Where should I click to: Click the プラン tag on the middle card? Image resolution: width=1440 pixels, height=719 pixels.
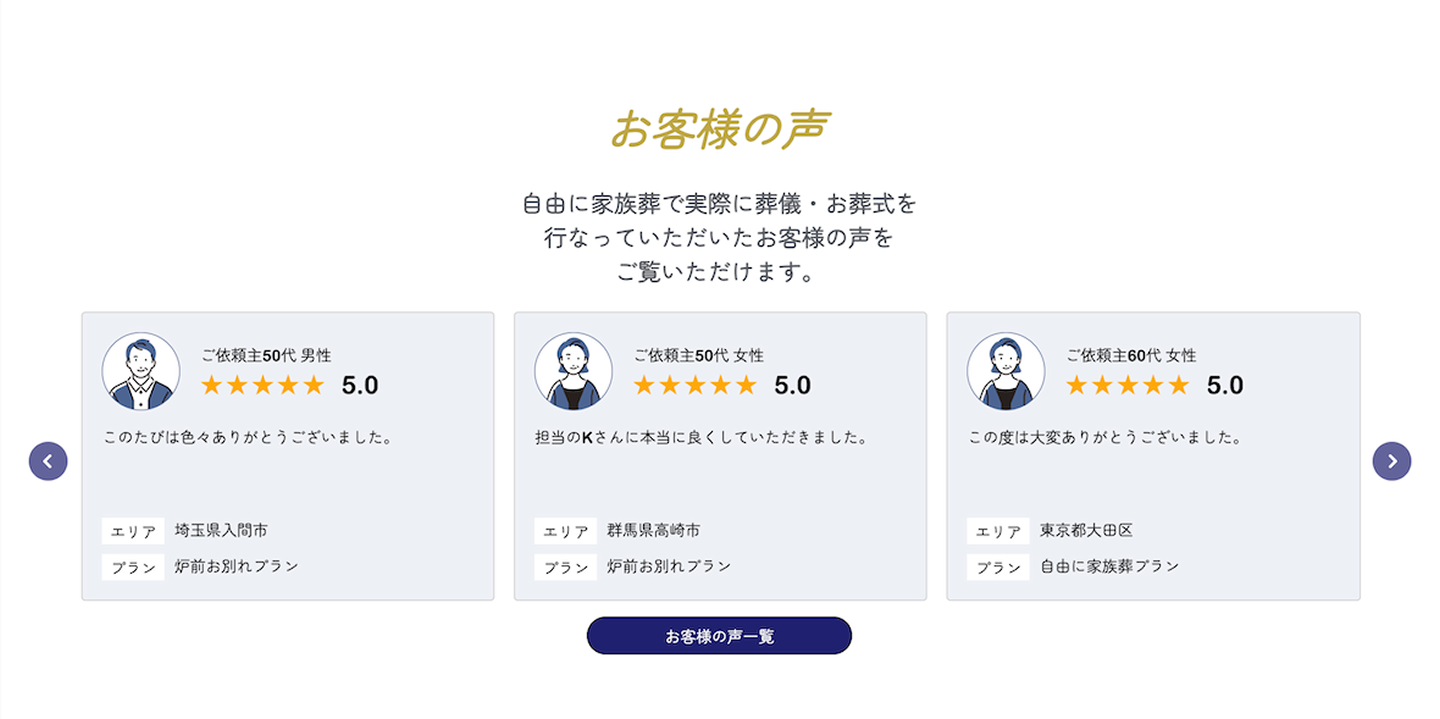[565, 566]
